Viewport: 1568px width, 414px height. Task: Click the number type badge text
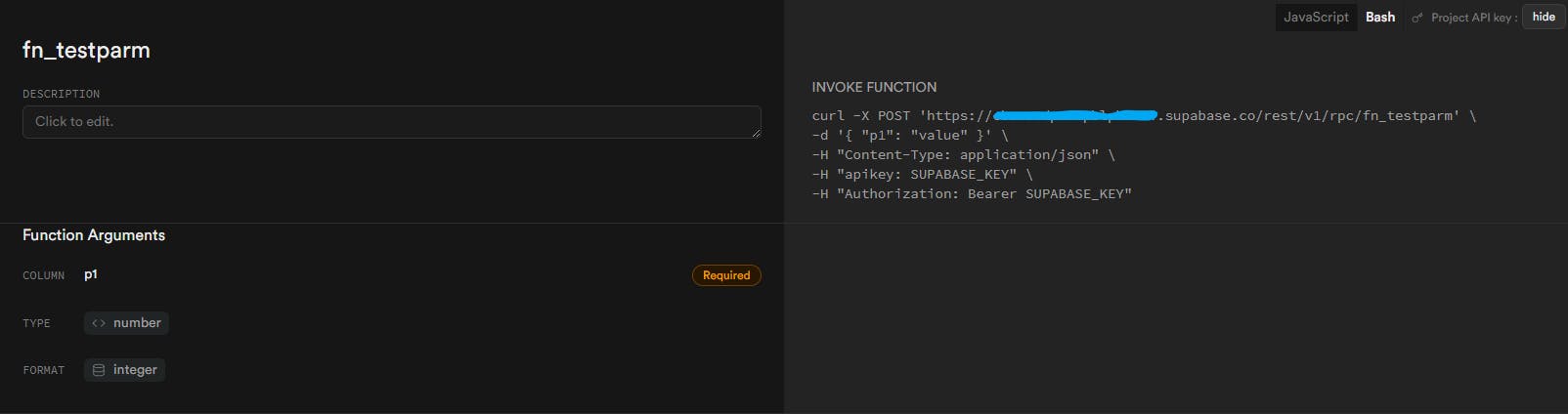tap(137, 323)
